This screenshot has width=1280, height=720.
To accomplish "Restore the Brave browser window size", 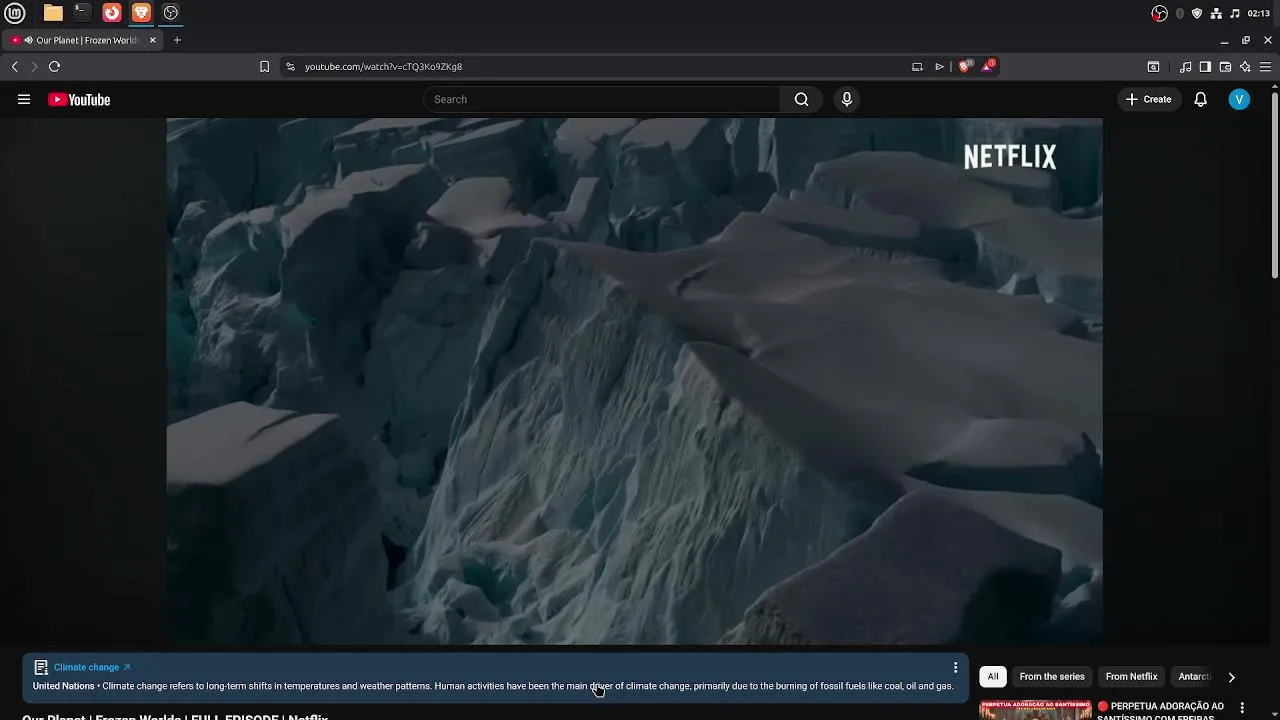I will 1246,40.
